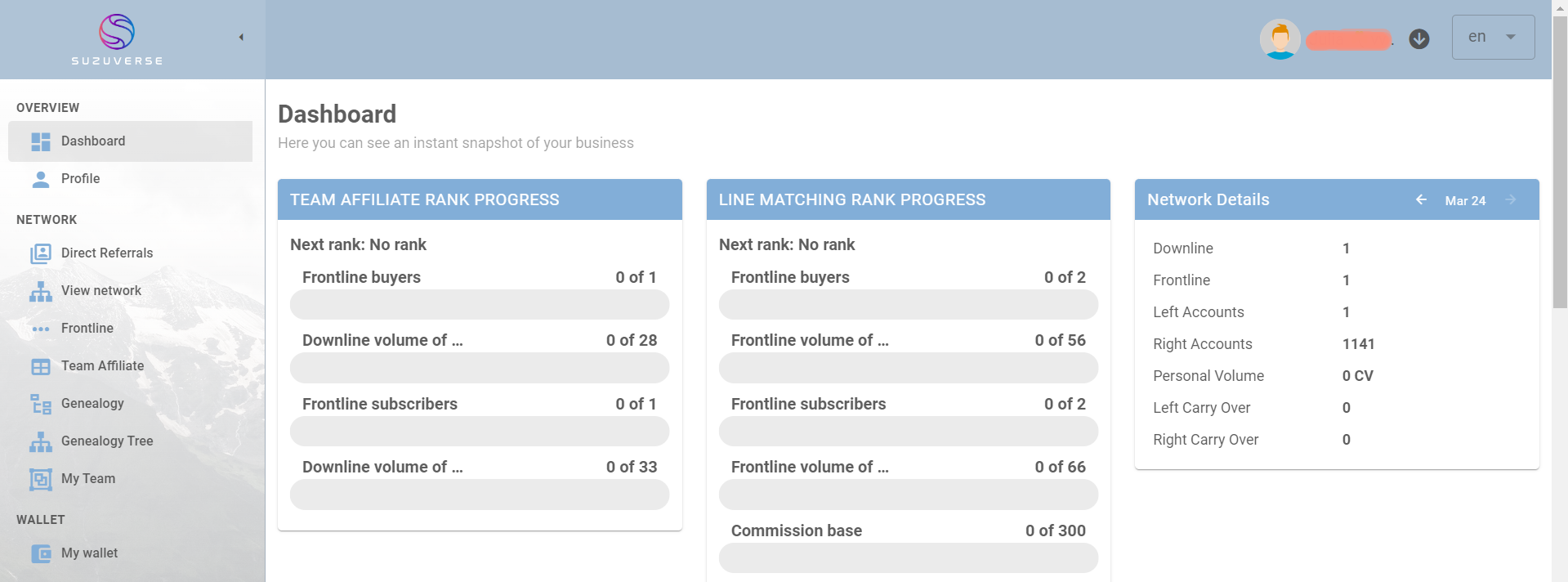Click the Commission base progress bar
This screenshot has height=582, width=1568.
(908, 558)
